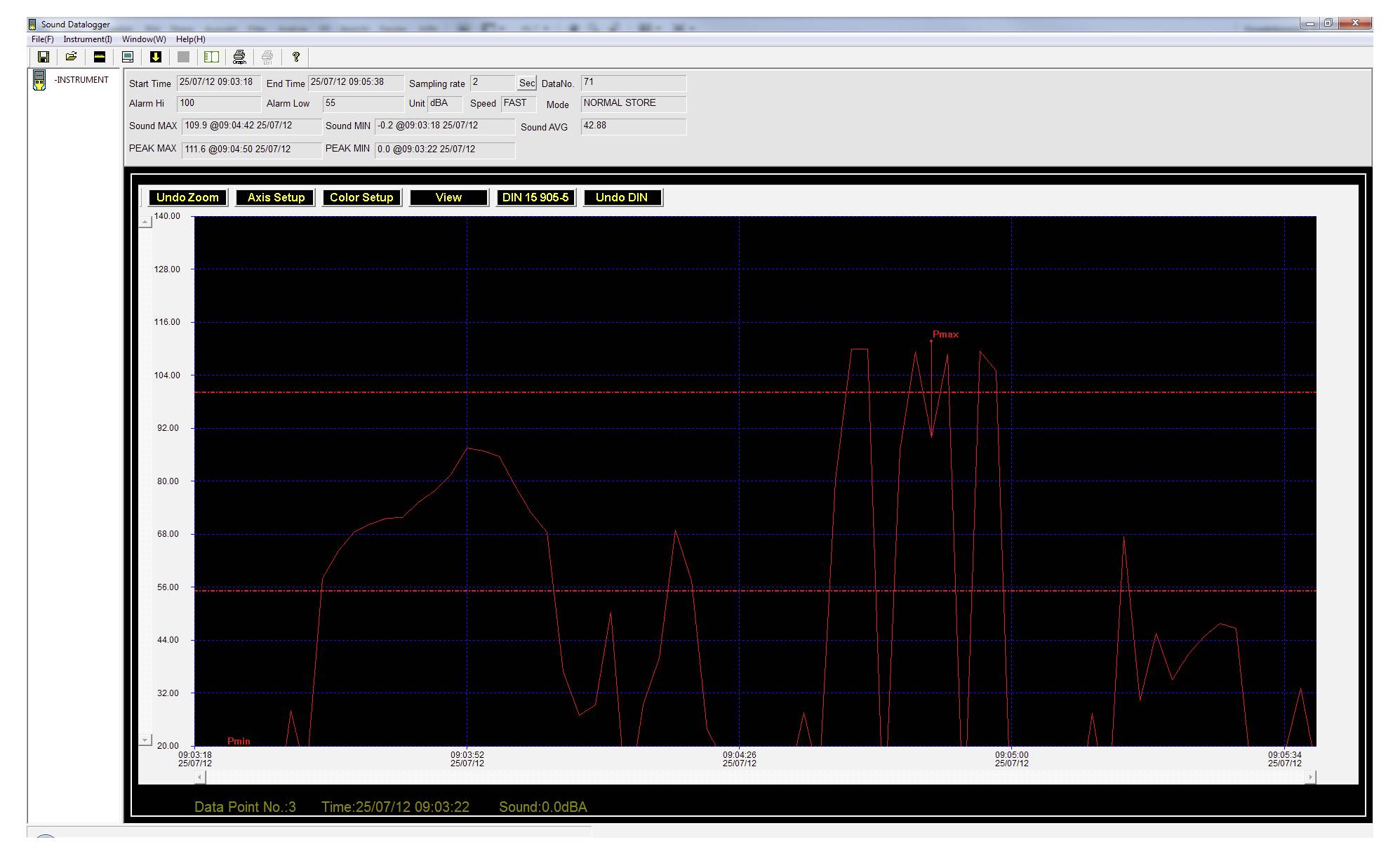Screen dimensions: 1400x854
Task: Click the Sound Datalogger title bar icon
Action: point(32,25)
